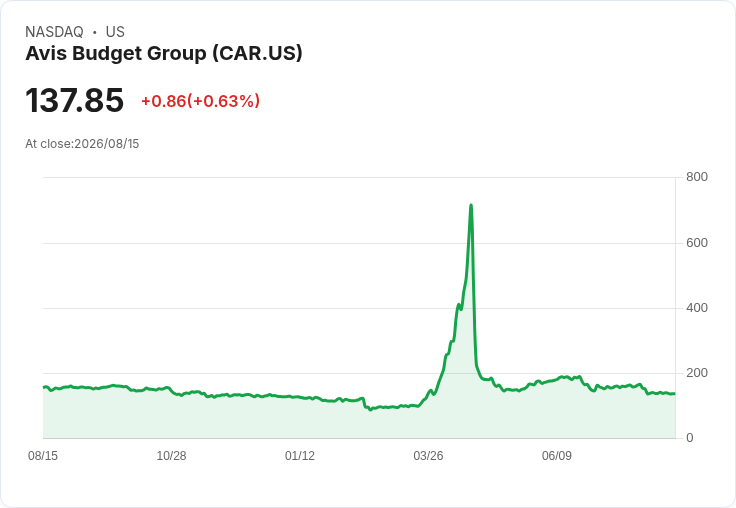Click the 200 y-axis label
The height and width of the screenshot is (508, 736).
point(697,373)
